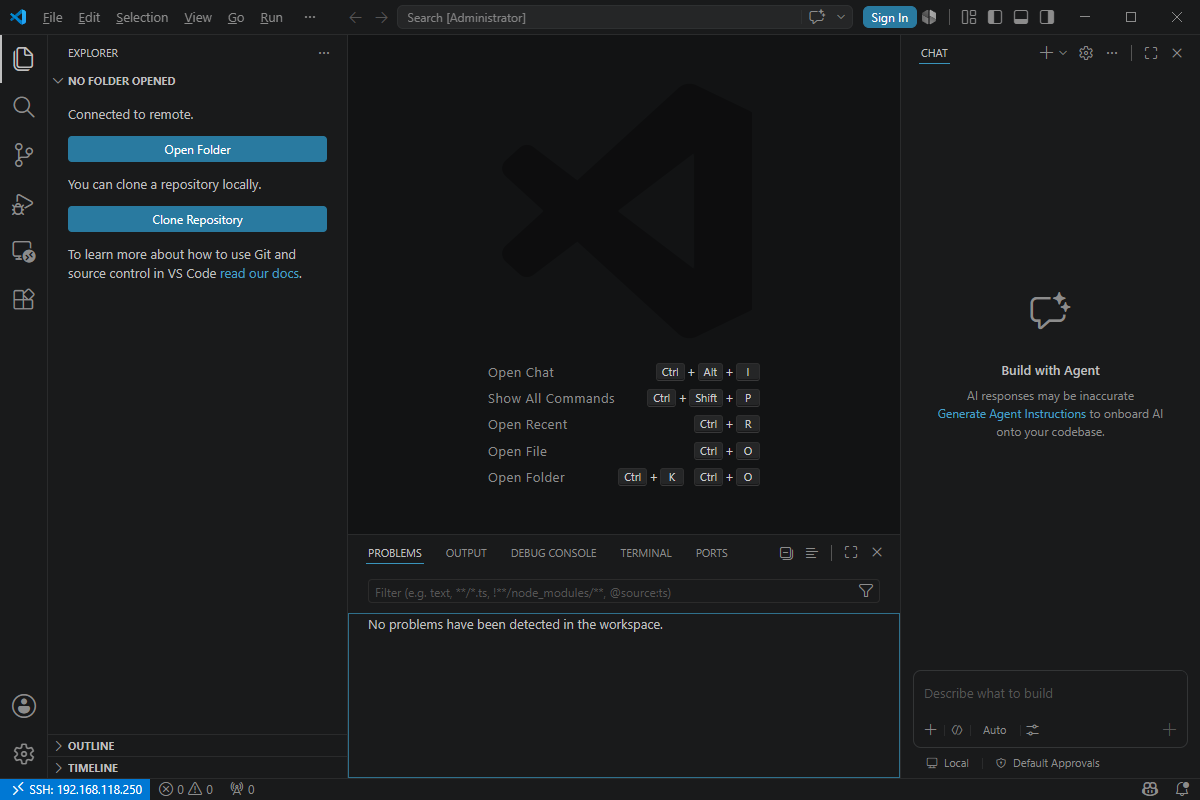Expand the Timeline section
The height and width of the screenshot is (800, 1200).
coord(197,768)
